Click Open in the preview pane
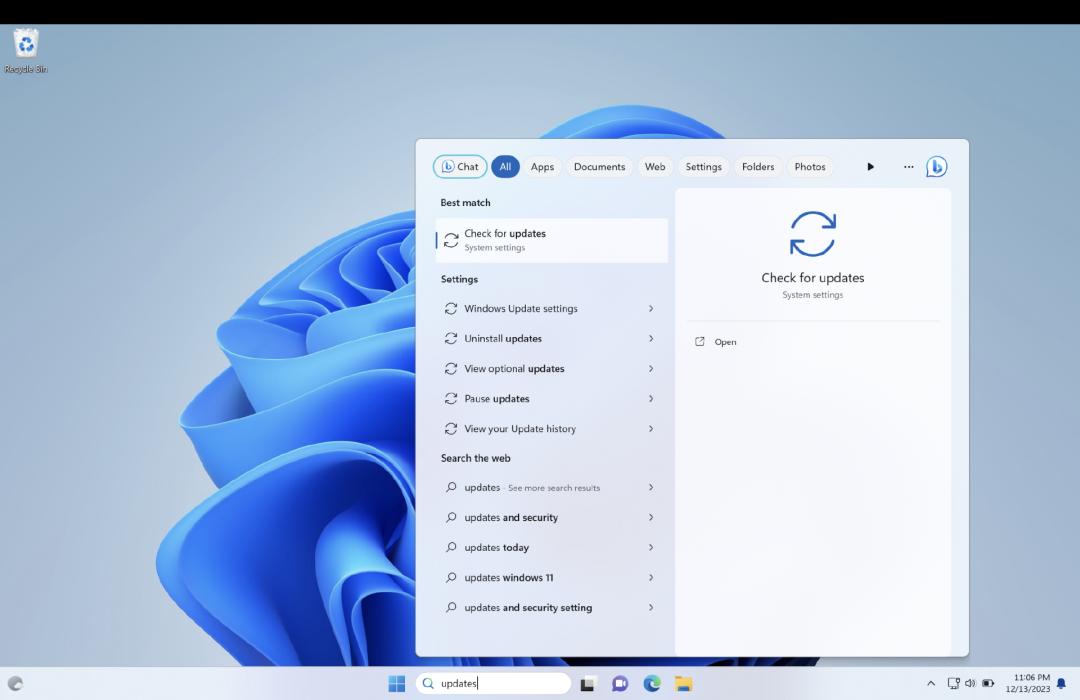Screen dimensions: 1080x700 point(725,342)
